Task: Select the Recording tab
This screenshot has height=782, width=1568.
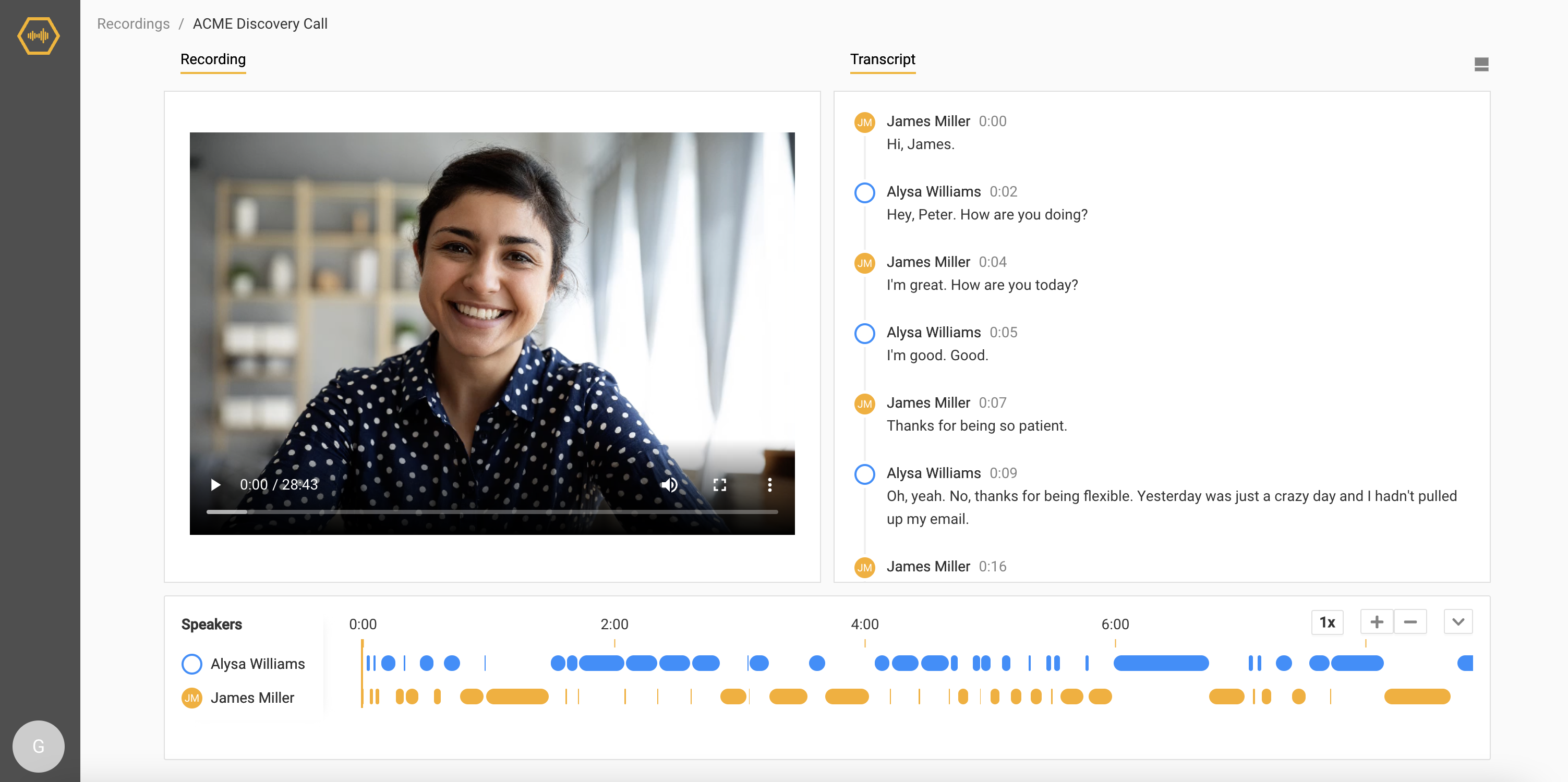Action: (x=213, y=59)
